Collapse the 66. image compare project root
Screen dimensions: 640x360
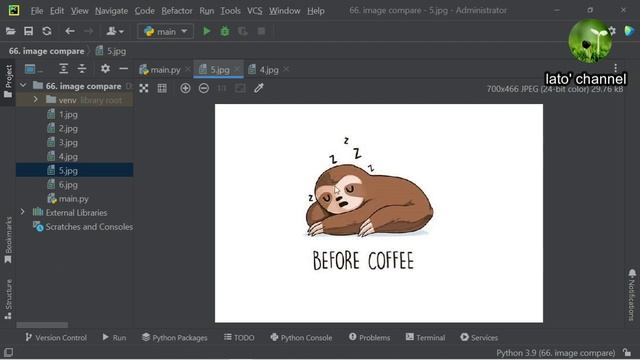(x=23, y=85)
